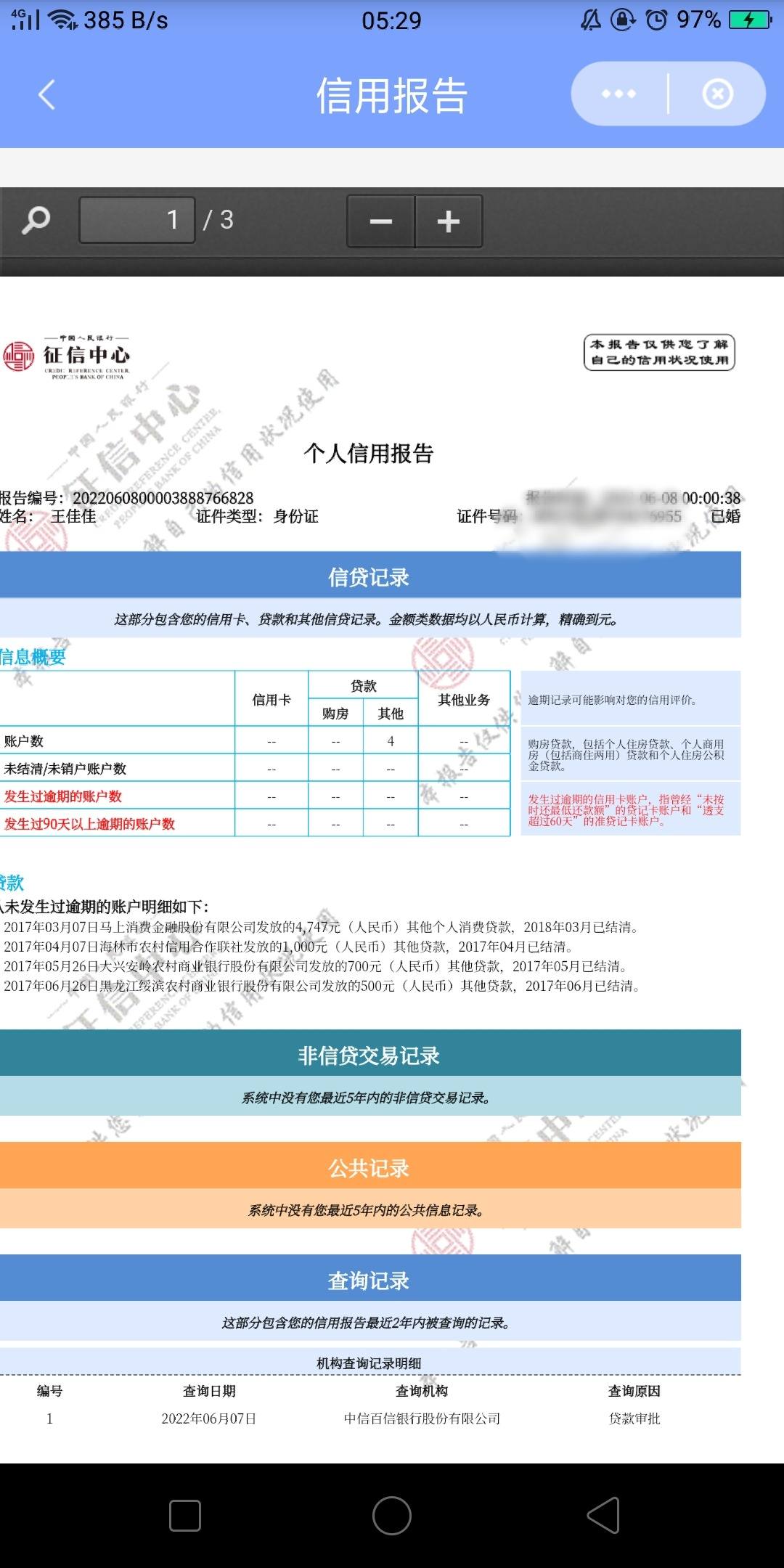
Task: Close the mini program with the circled X
Action: pyautogui.click(x=718, y=94)
